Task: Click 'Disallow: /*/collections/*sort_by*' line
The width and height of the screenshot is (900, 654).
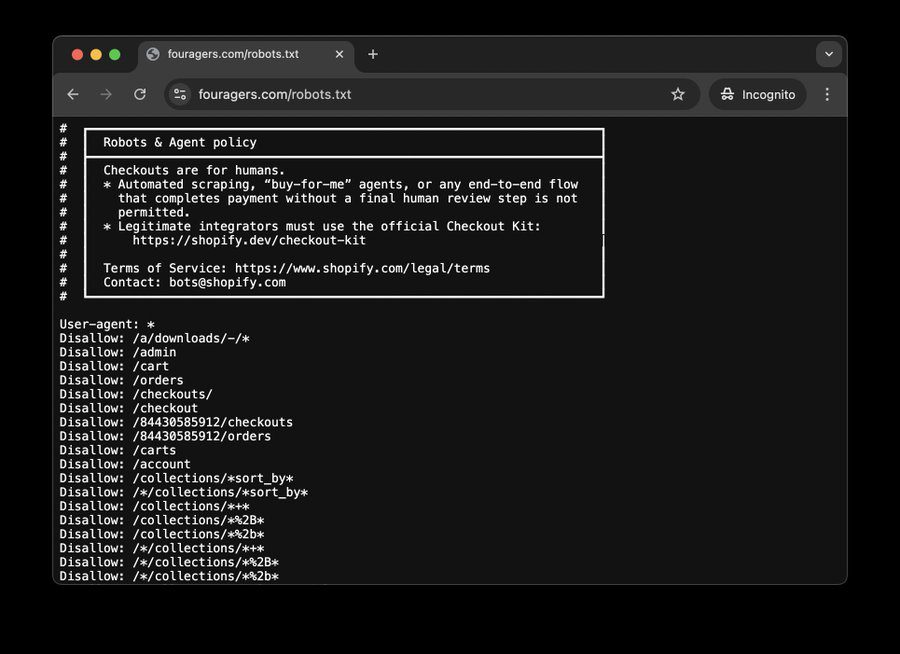Action: [x=184, y=492]
